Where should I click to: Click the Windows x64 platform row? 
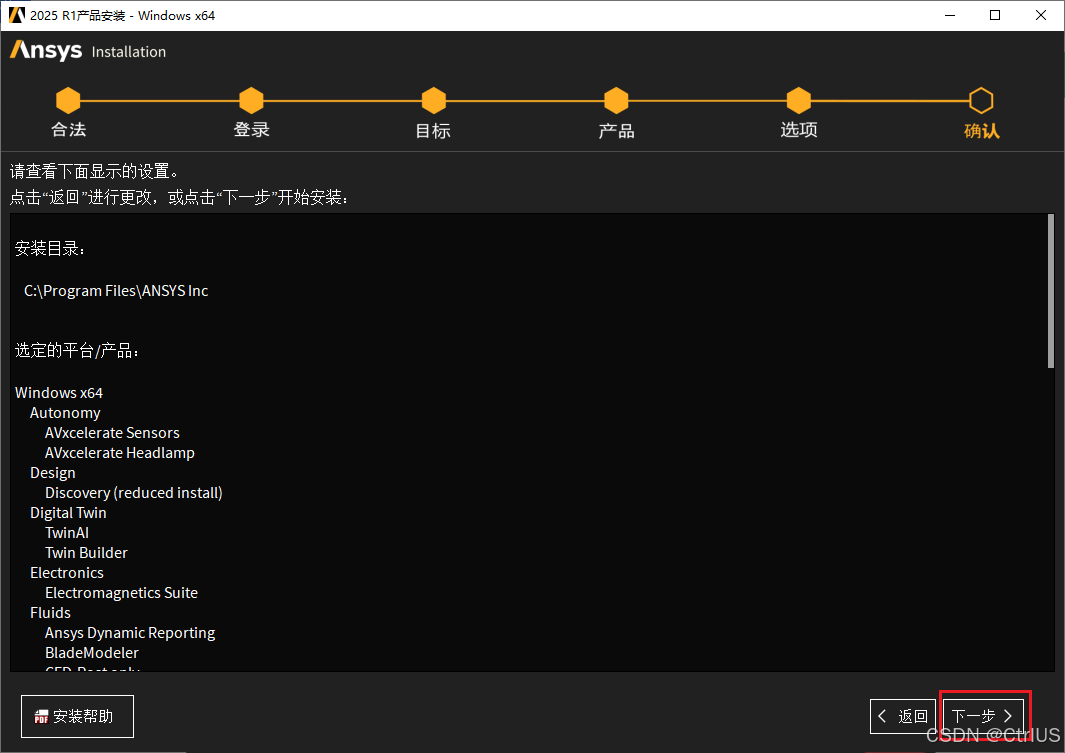point(59,392)
